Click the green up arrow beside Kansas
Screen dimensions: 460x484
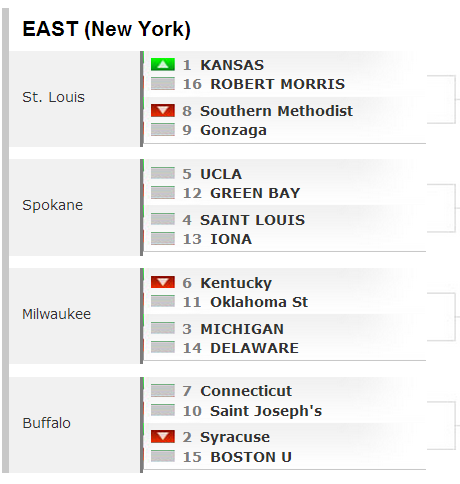point(163,64)
